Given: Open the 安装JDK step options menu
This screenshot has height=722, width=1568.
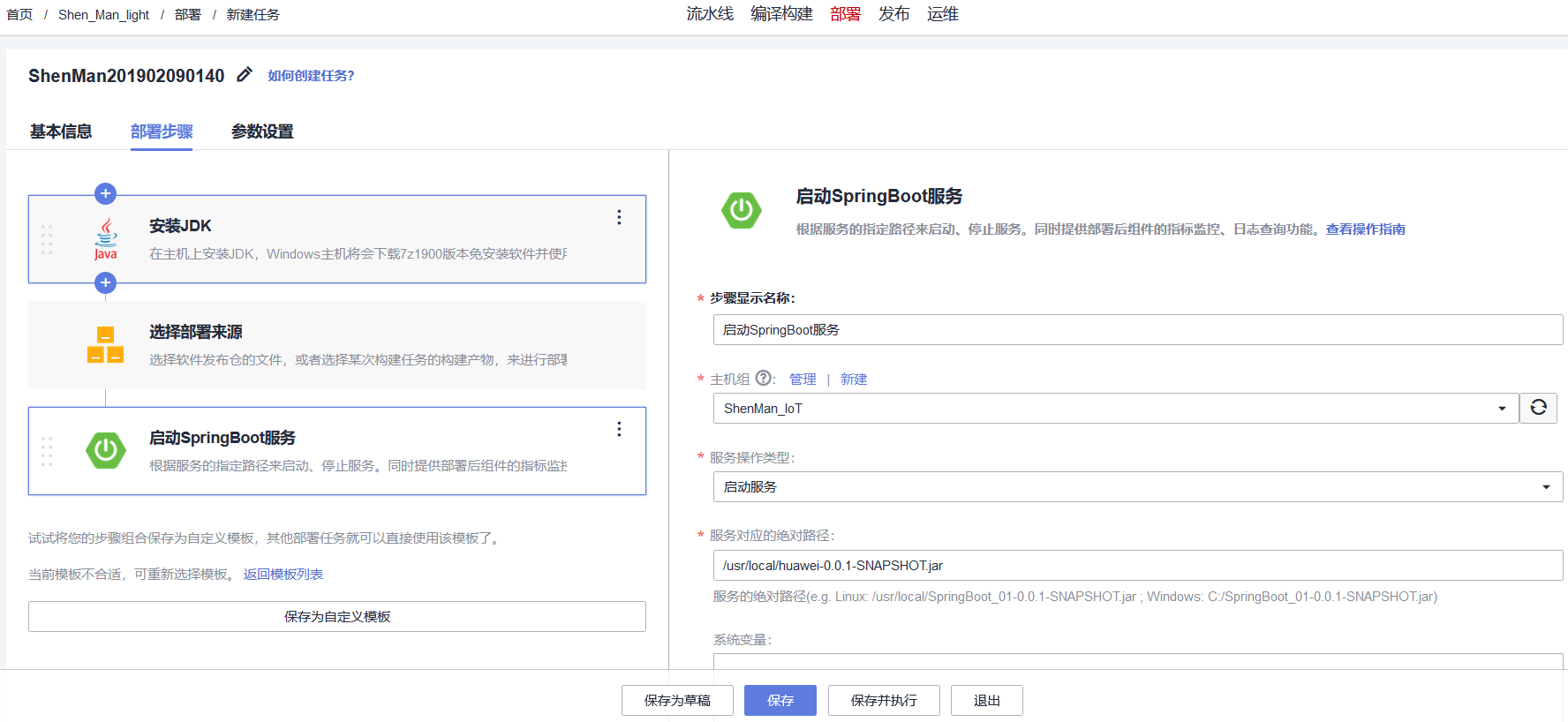Looking at the screenshot, I should [x=619, y=217].
